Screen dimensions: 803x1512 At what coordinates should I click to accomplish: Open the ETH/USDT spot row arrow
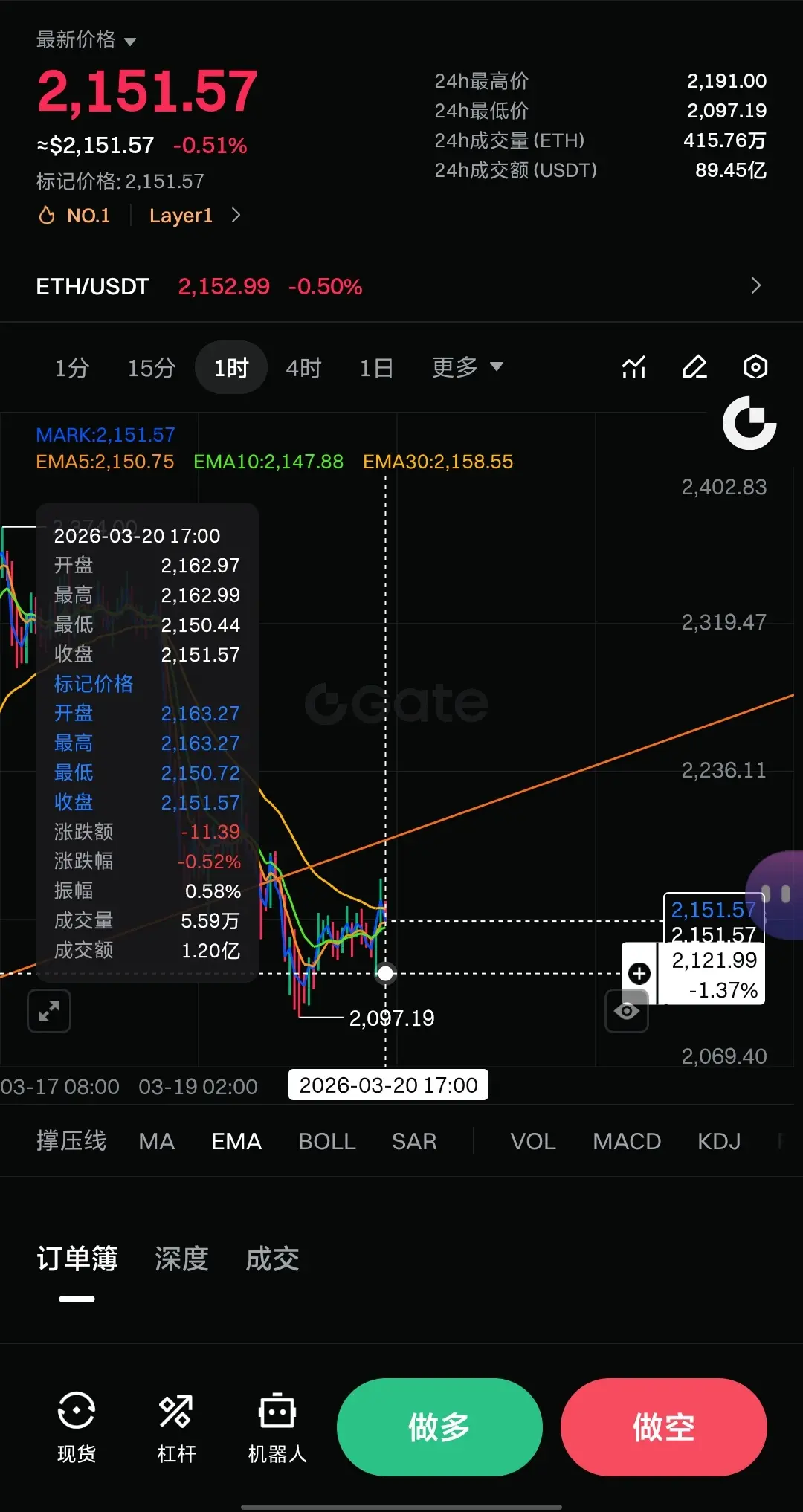pos(755,285)
